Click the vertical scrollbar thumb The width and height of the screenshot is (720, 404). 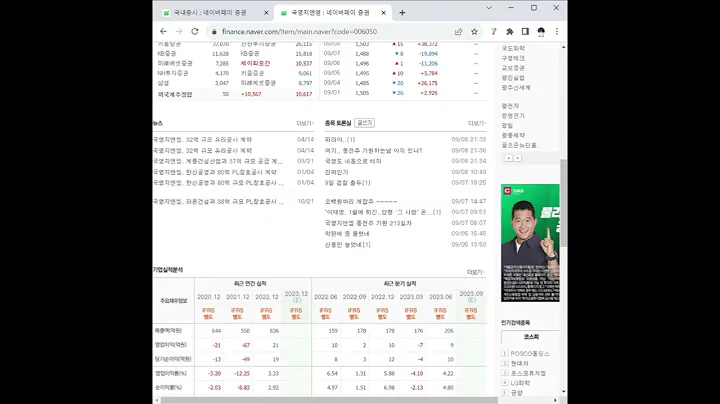pos(563,203)
